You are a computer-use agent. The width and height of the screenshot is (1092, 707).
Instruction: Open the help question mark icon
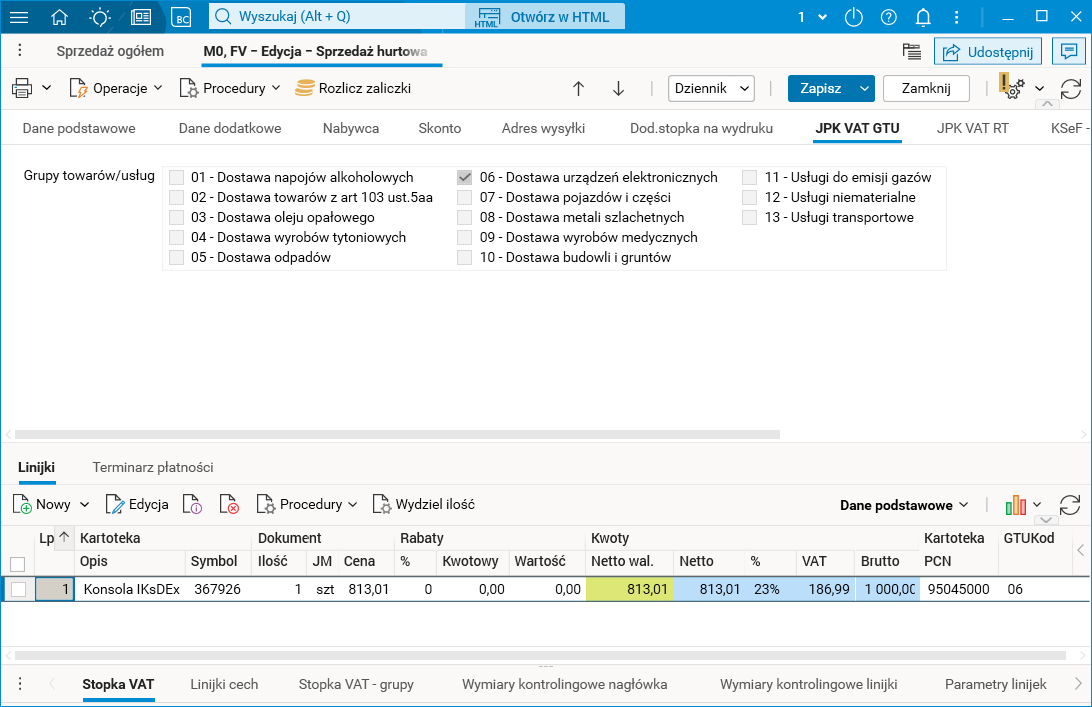[x=889, y=17]
